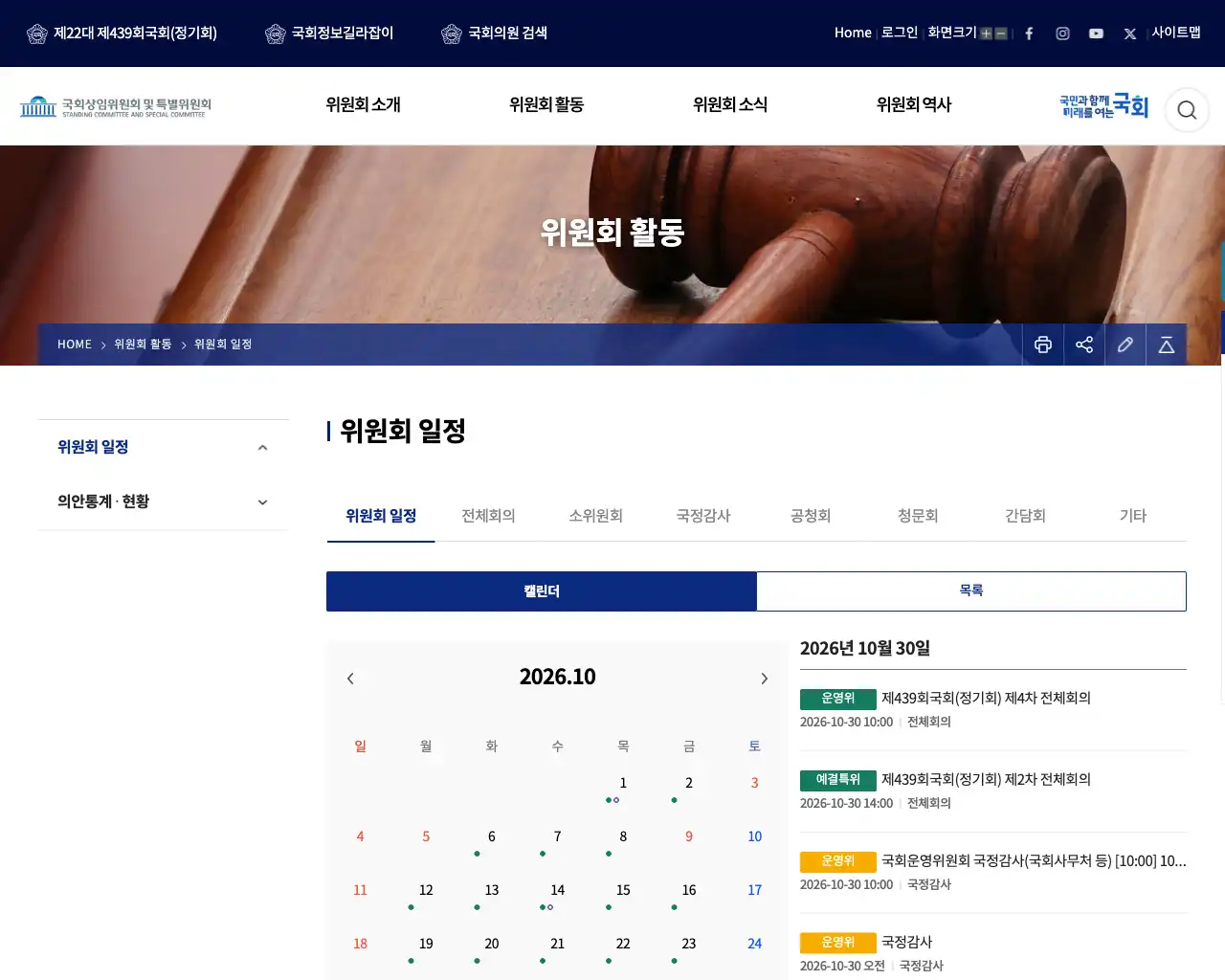Open 국회의원 검색 link
This screenshot has height=980, width=1225.
494,33
